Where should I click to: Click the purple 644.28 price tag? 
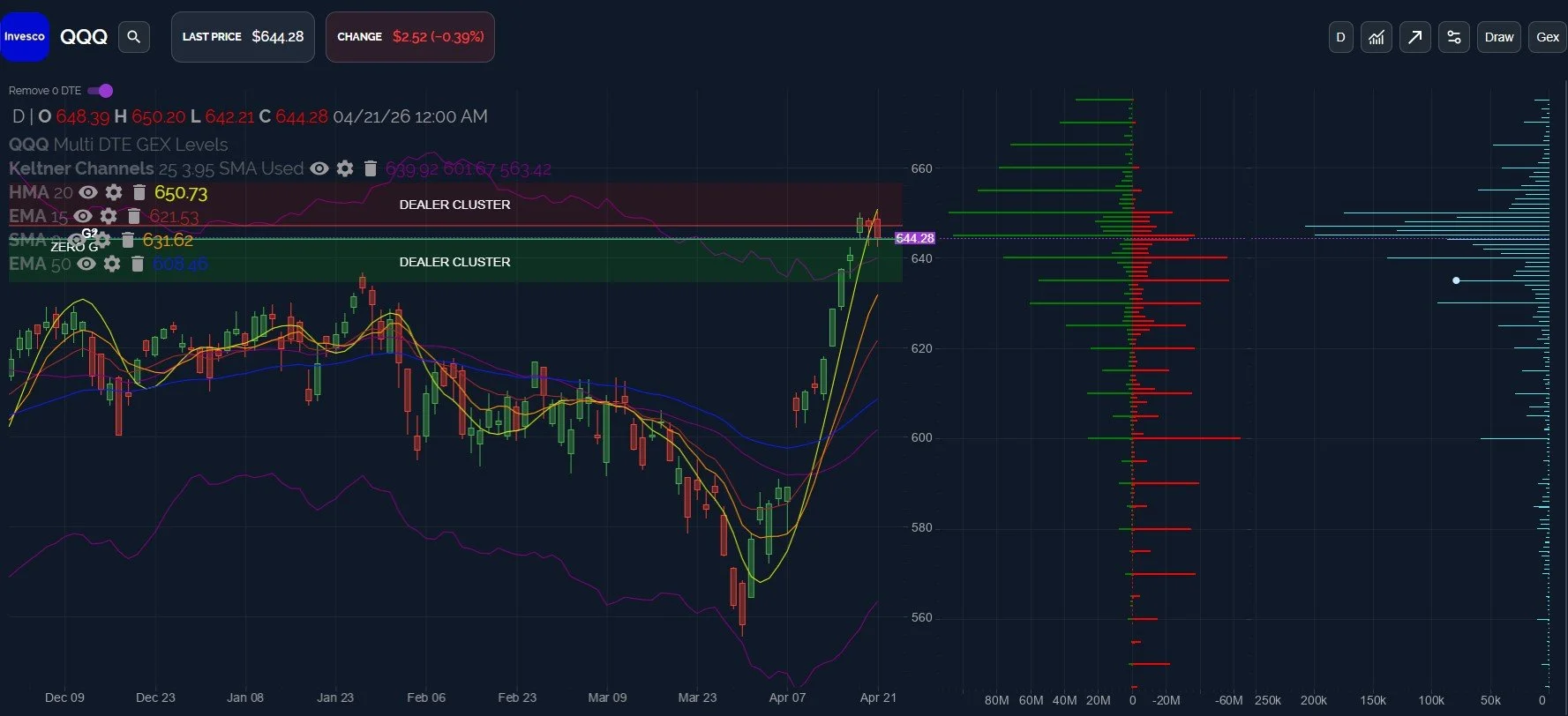coord(915,238)
